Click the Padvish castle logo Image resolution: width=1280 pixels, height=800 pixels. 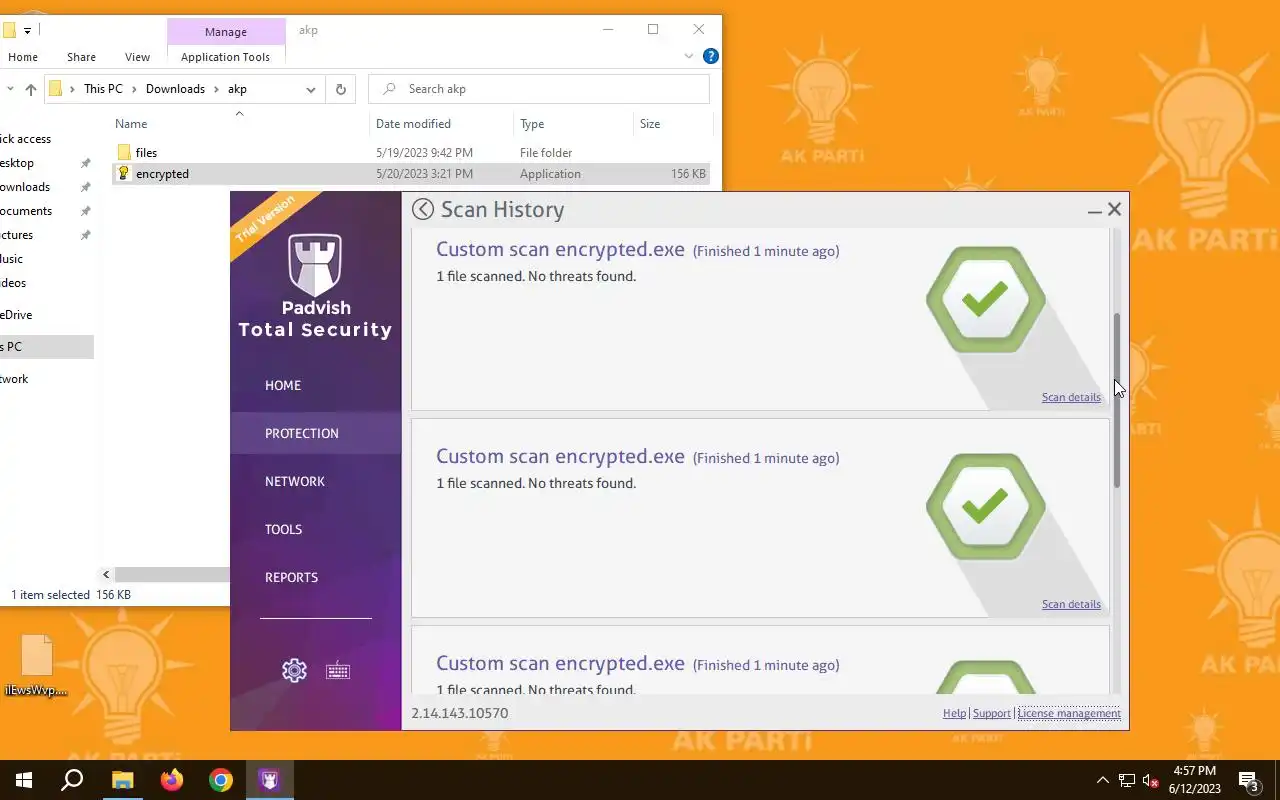(315, 265)
